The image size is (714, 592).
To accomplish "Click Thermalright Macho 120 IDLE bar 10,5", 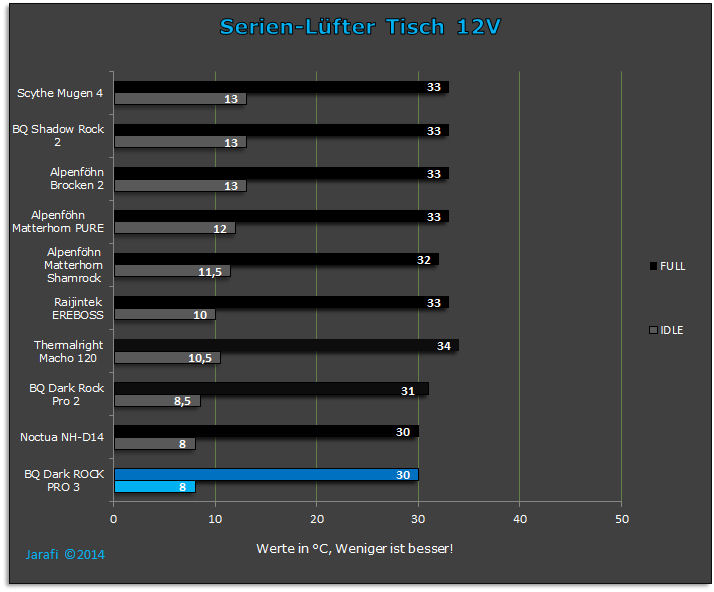I will (168, 358).
